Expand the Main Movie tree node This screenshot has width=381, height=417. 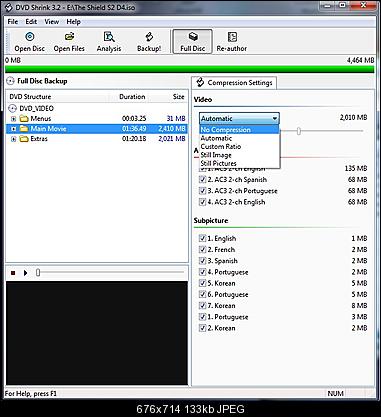coord(13,129)
